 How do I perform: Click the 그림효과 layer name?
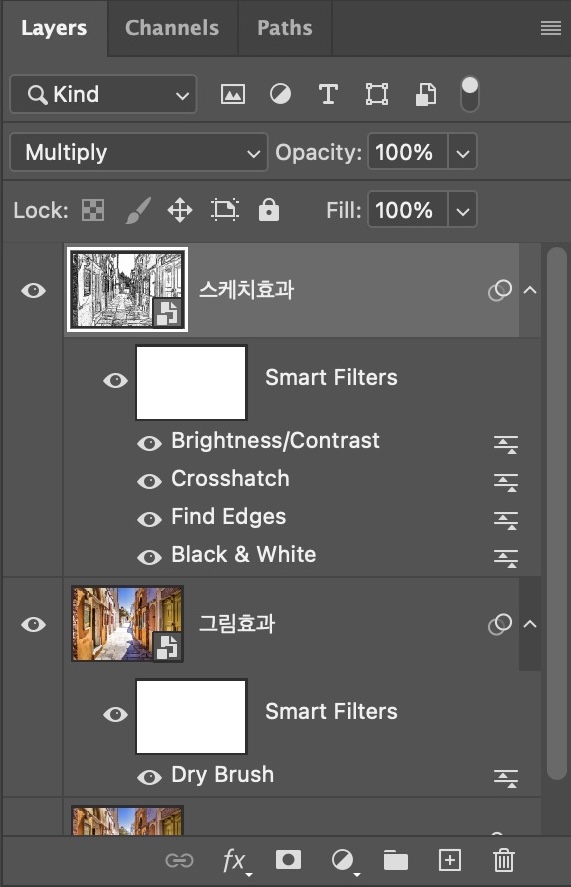tap(237, 623)
